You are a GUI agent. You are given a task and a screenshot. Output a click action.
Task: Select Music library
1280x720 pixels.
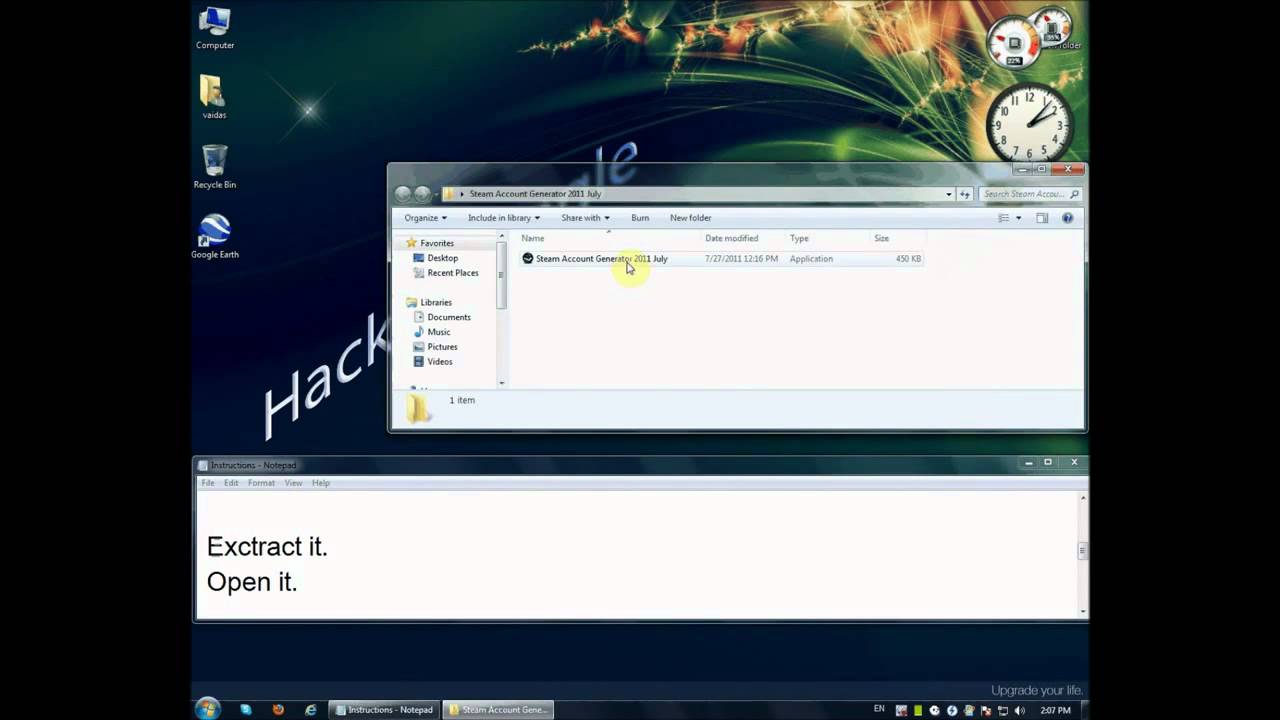(x=438, y=332)
